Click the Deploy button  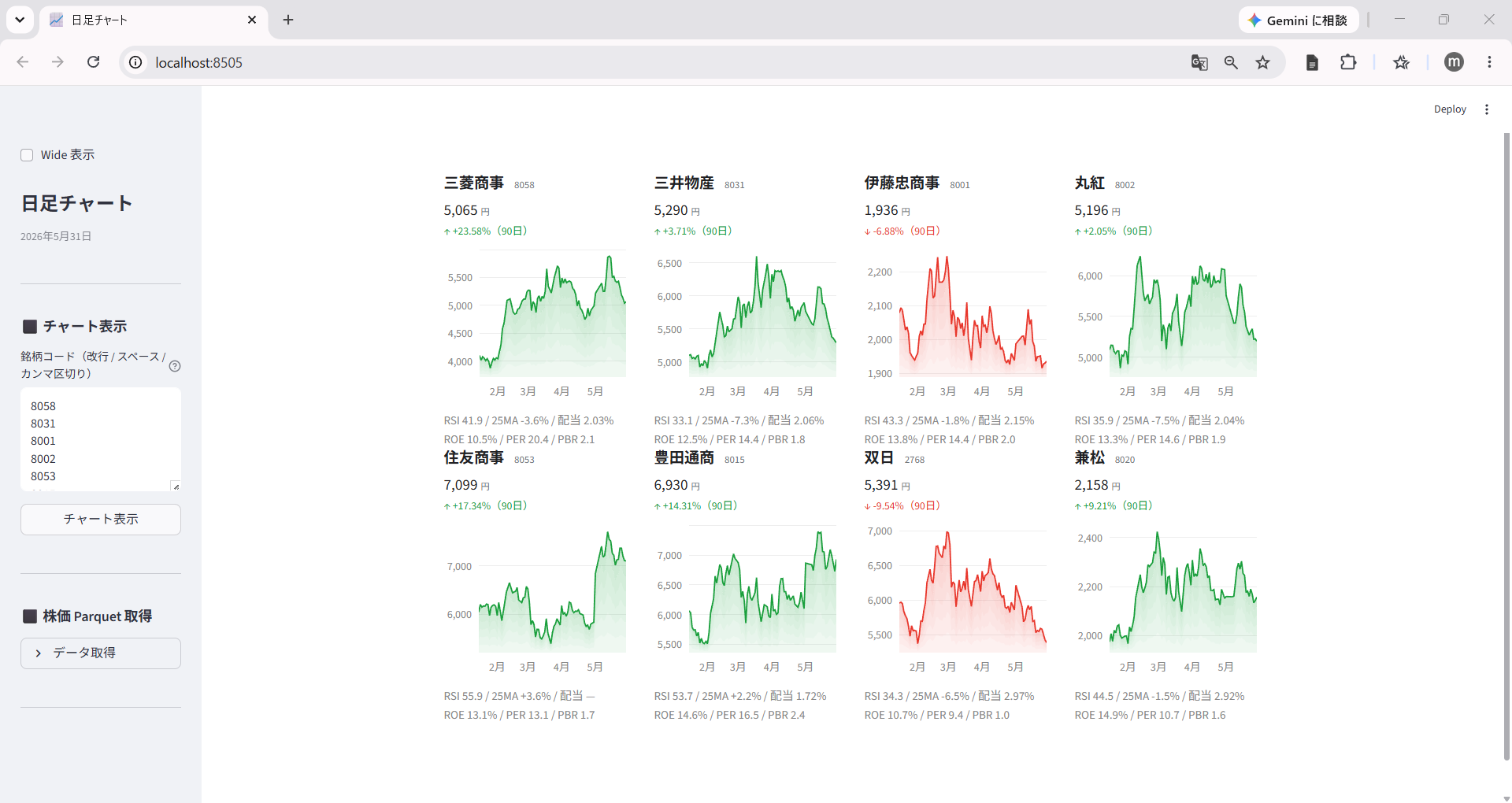point(1450,109)
